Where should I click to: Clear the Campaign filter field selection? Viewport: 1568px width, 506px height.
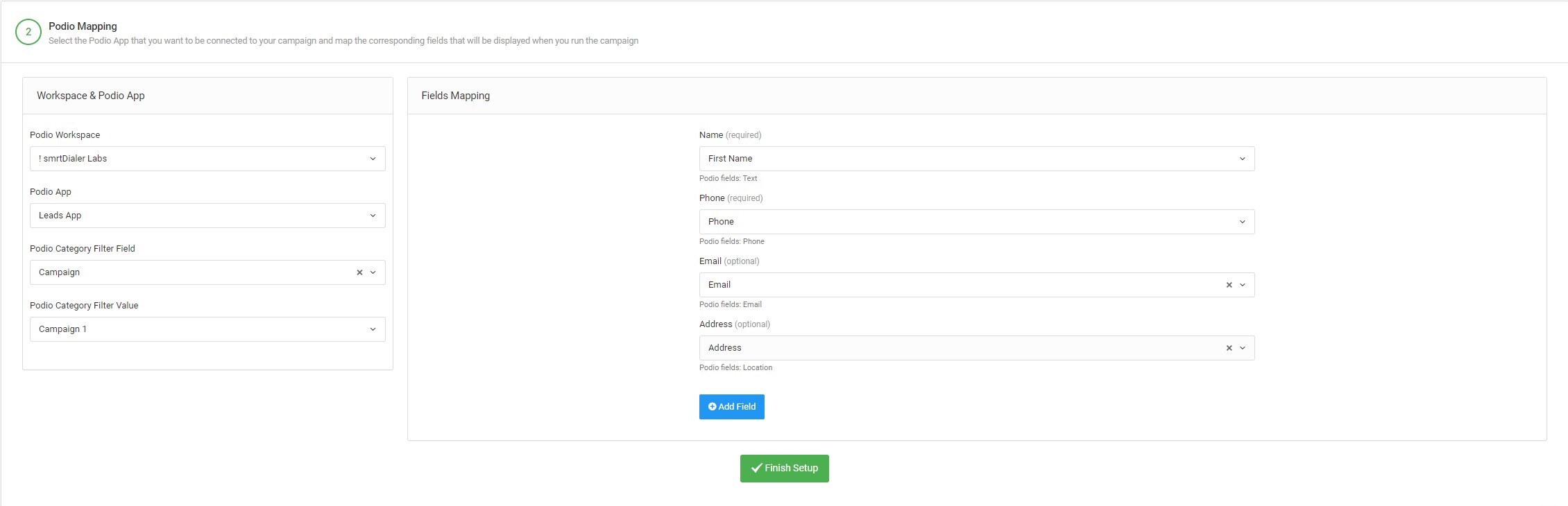pos(359,272)
